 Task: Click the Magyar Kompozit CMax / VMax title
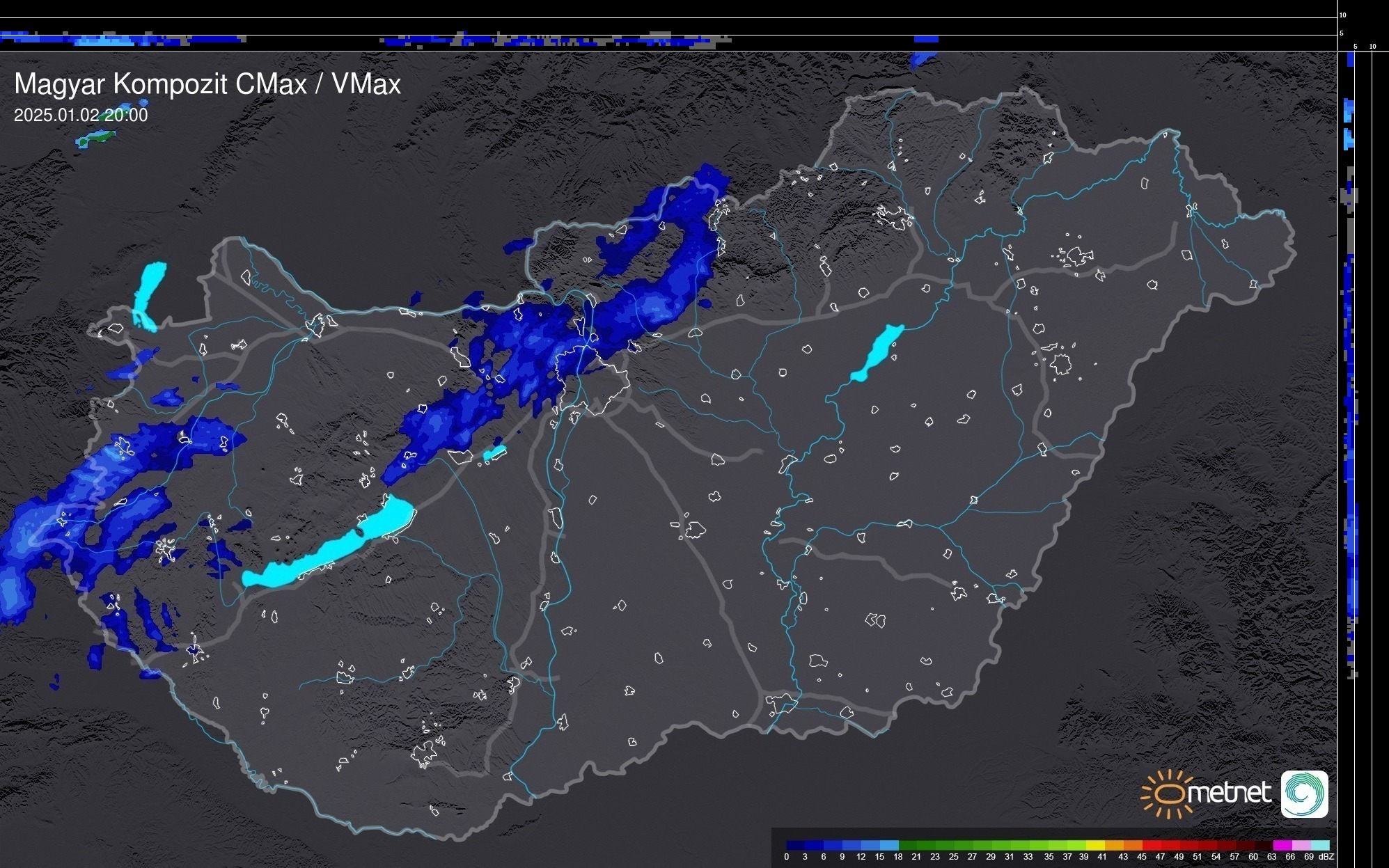click(x=207, y=84)
